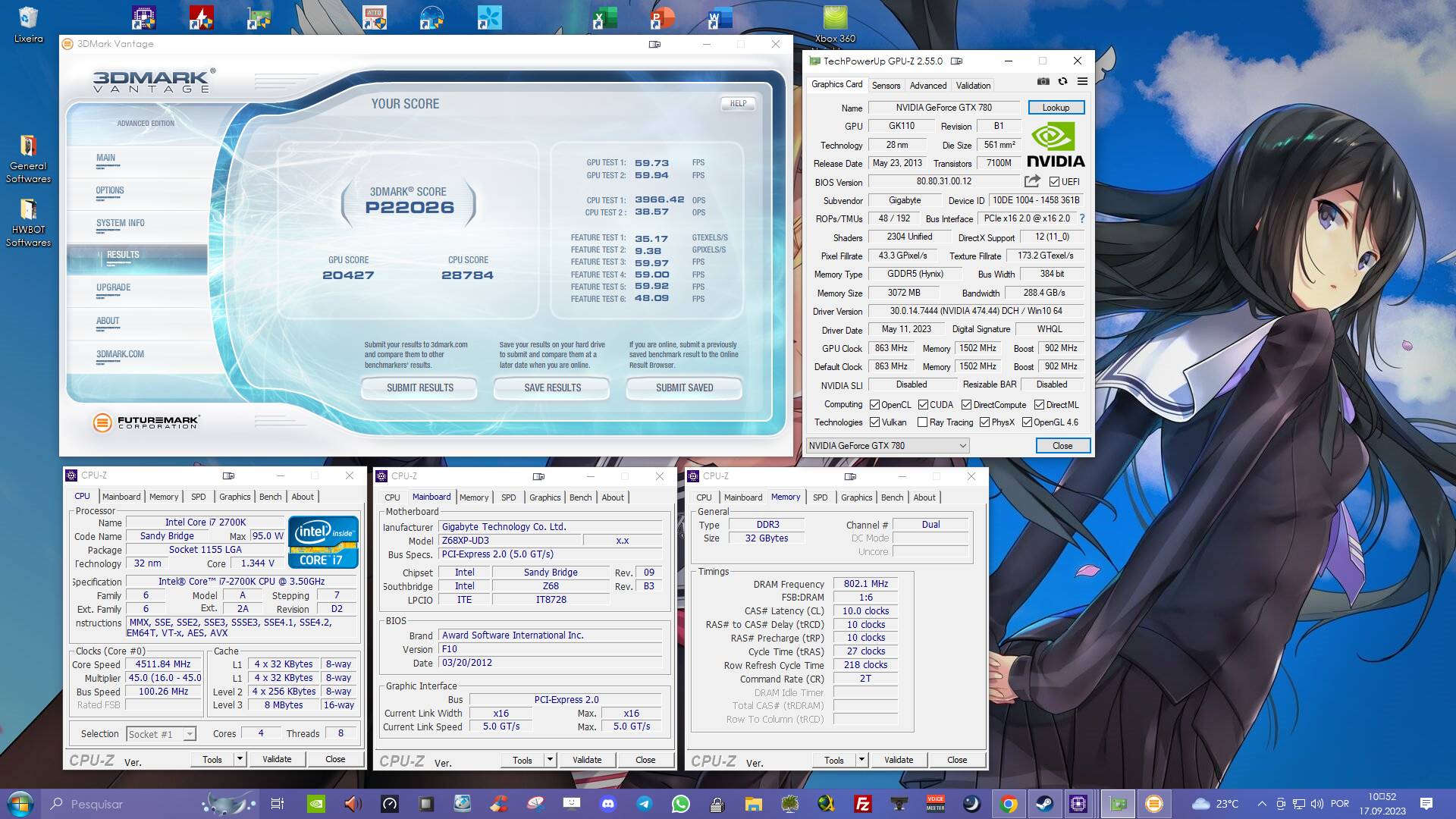Switch to the Validation tab in GPU-Z
The height and width of the screenshot is (819, 1456).
click(x=973, y=86)
